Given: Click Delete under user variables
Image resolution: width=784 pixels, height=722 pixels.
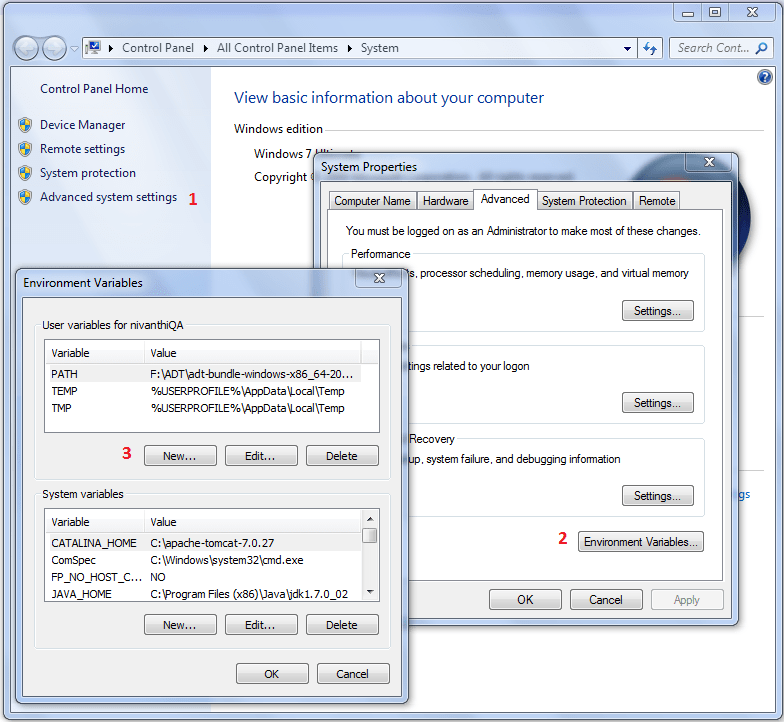Looking at the screenshot, I should 342,456.
